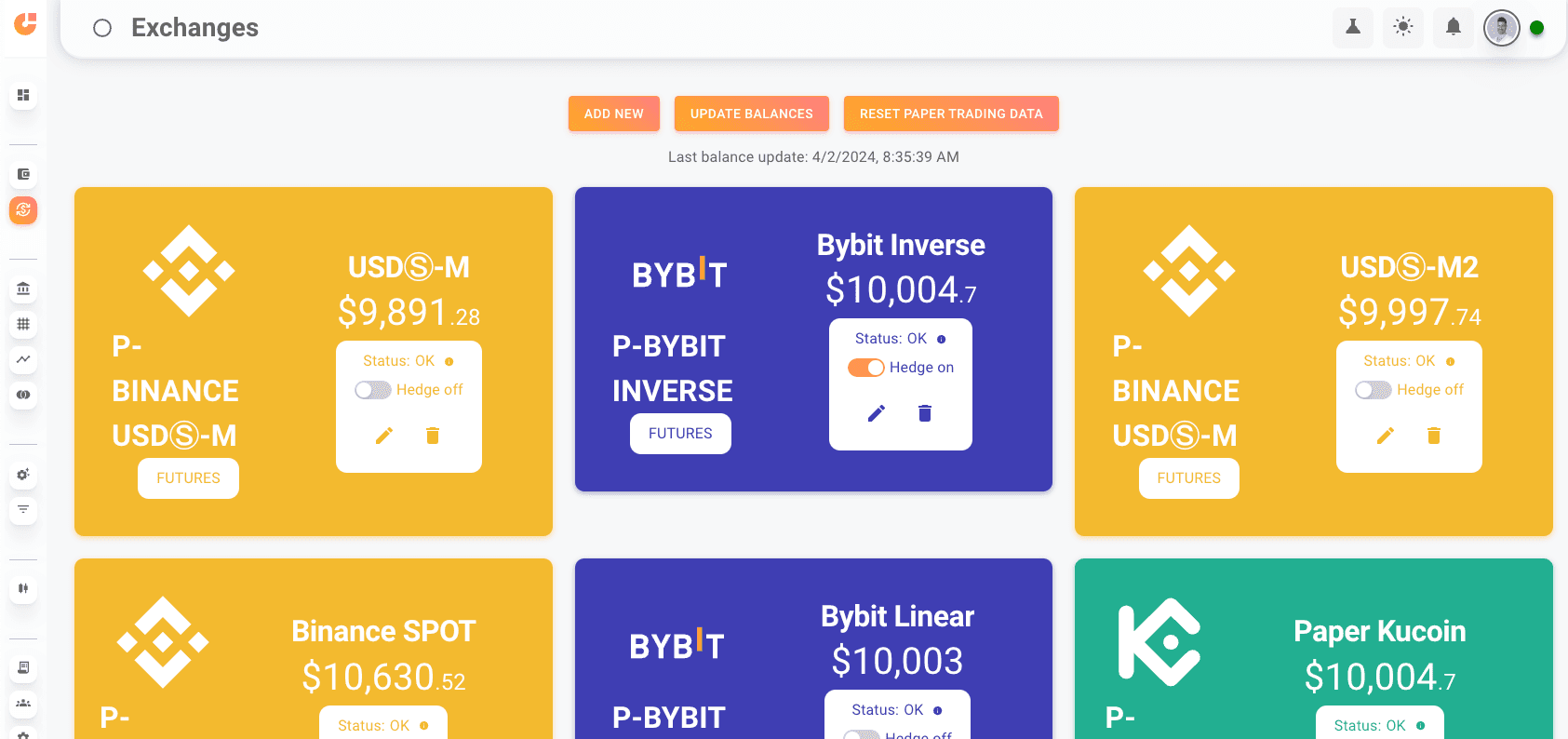
Task: Delete the Bybit Inverse exchange
Action: 924,413
